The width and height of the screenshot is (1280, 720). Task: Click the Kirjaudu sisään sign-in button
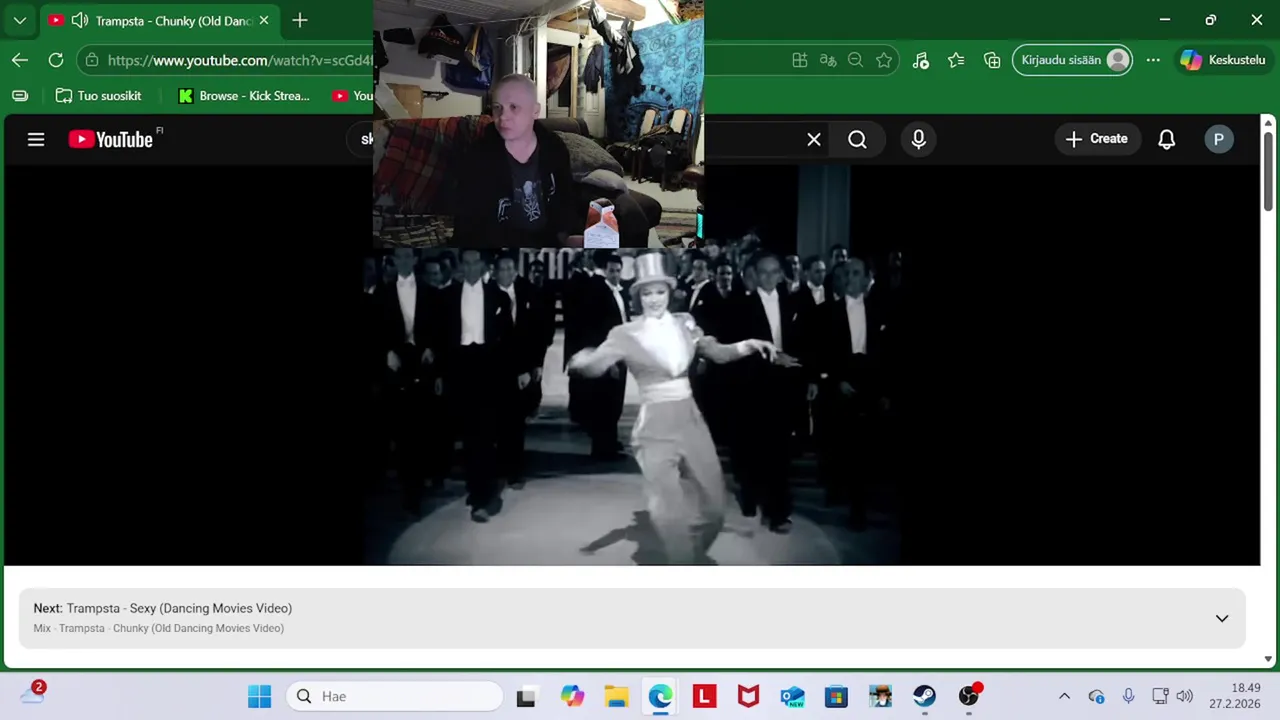pyautogui.click(x=1073, y=60)
